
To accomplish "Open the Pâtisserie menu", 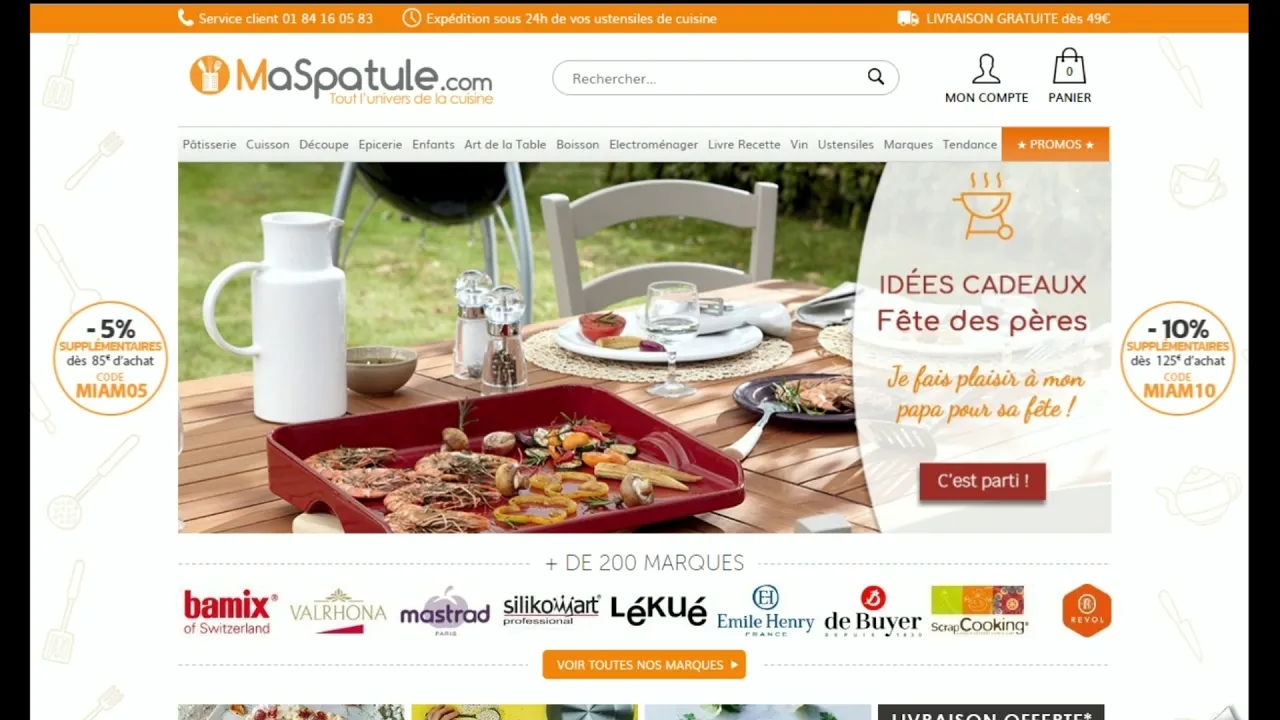I will [x=209, y=145].
